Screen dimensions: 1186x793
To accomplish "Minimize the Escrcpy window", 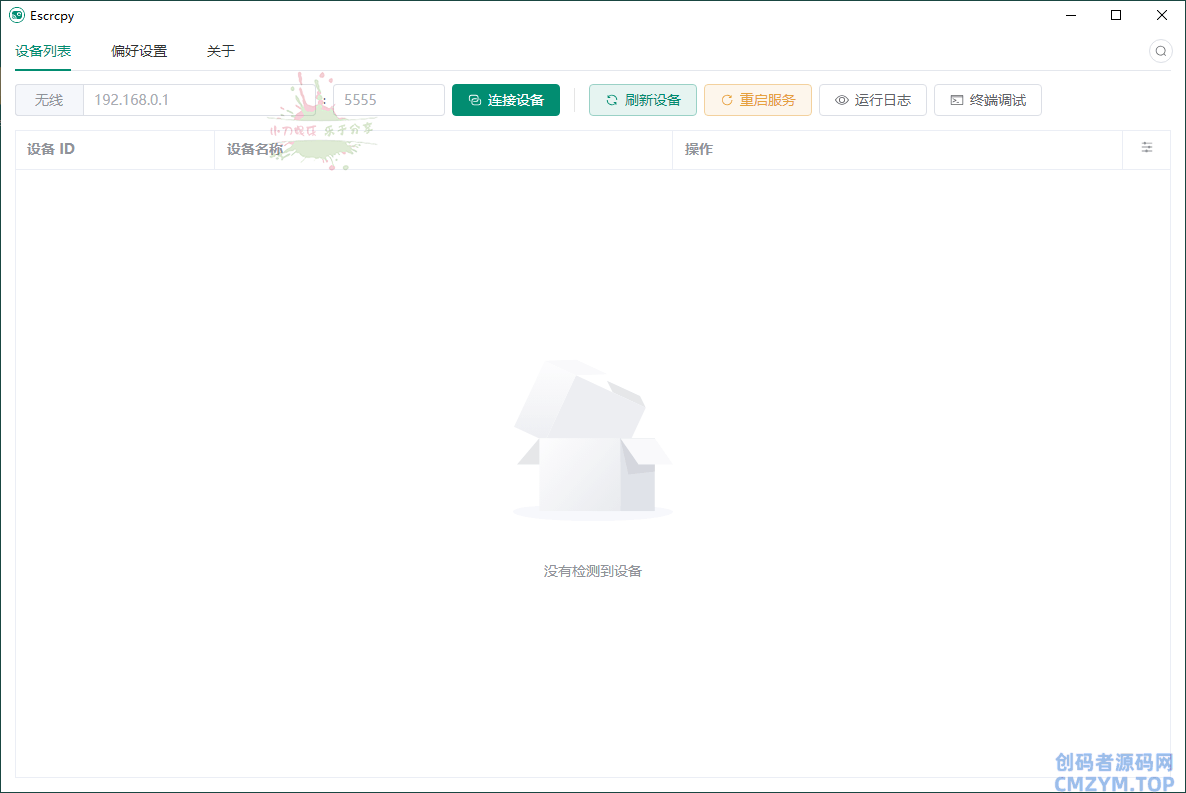I will pyautogui.click(x=1070, y=15).
